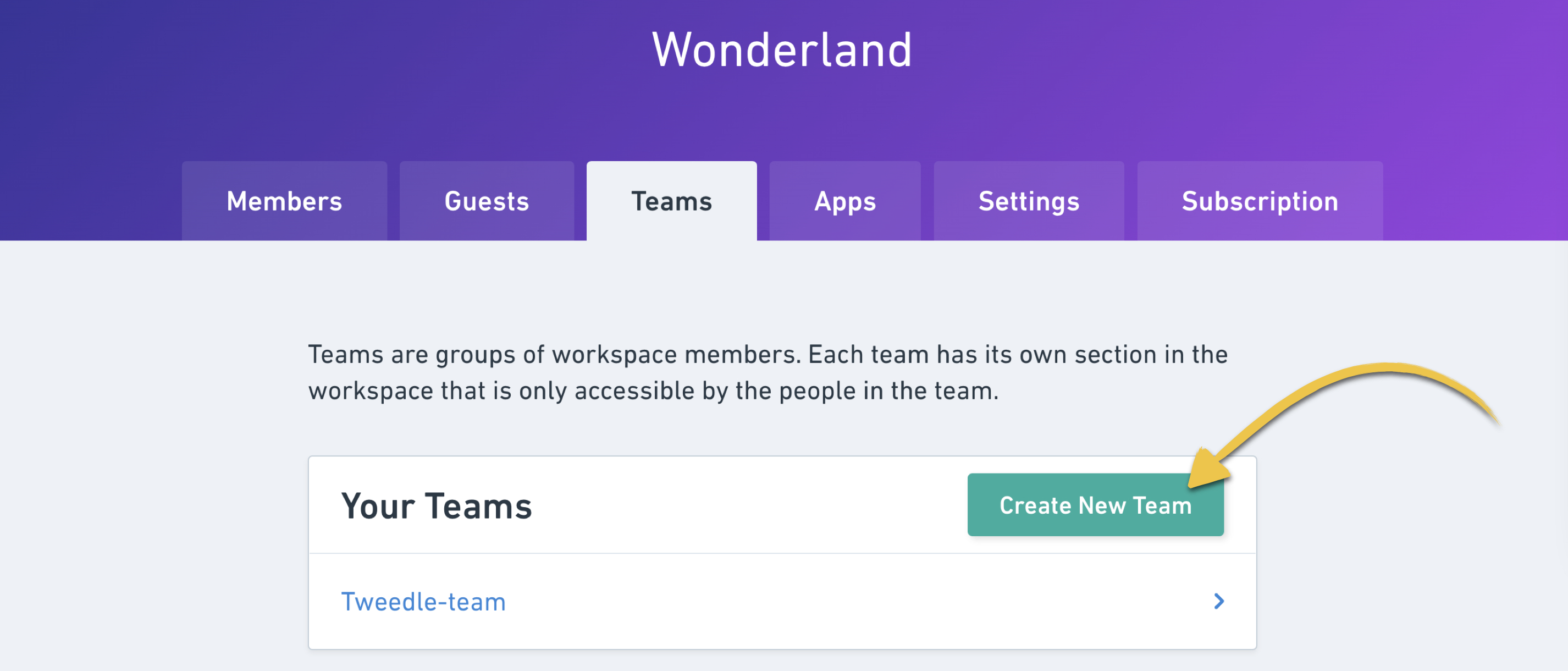Screen dimensions: 1568x671
Task: Open the Guests tab
Action: [487, 201]
